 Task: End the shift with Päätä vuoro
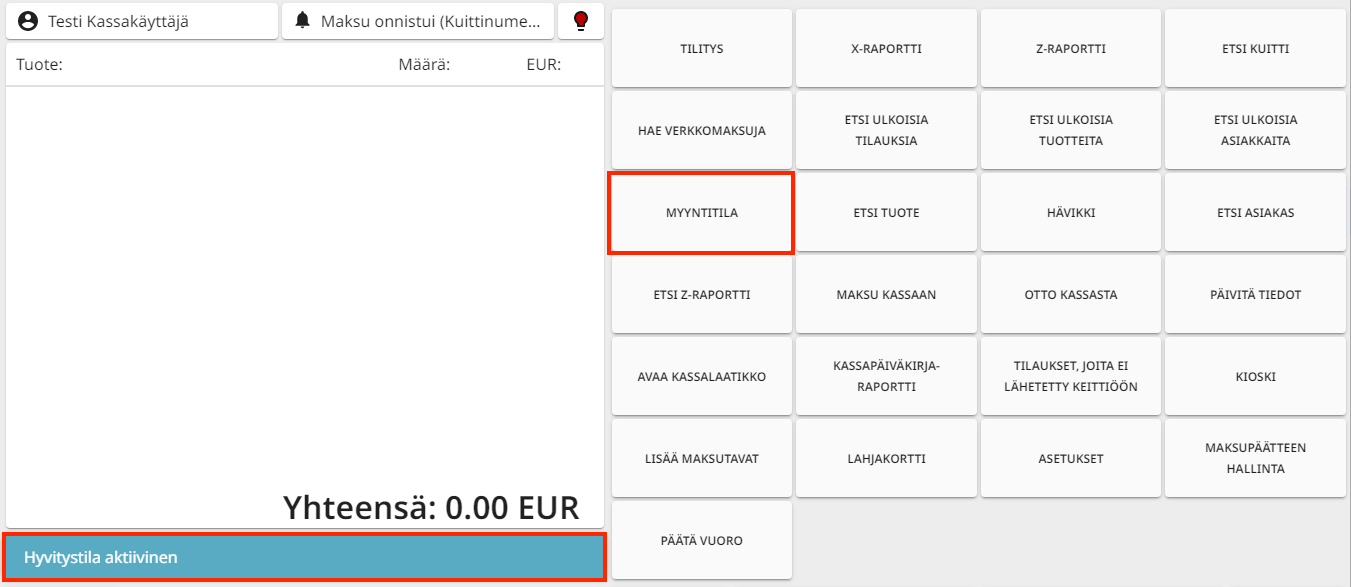click(701, 541)
